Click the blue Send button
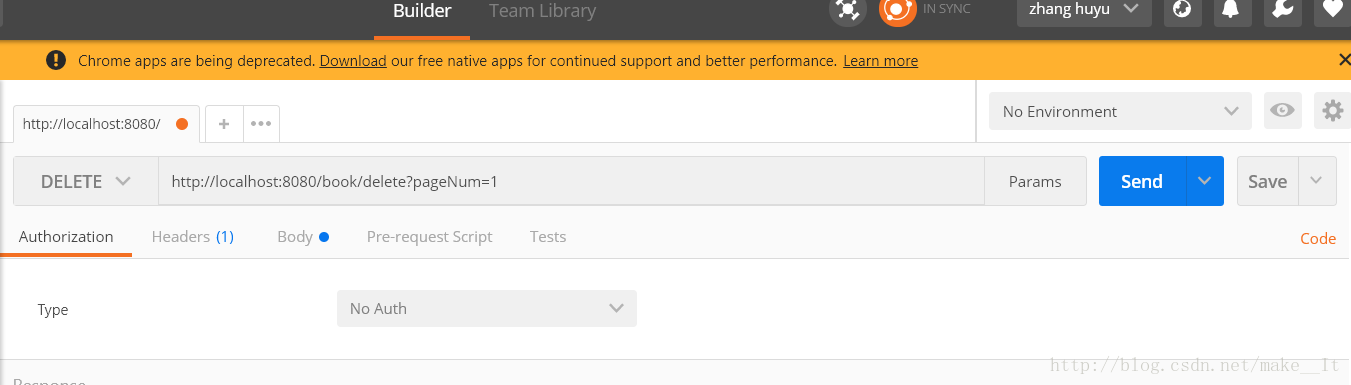 (1142, 181)
